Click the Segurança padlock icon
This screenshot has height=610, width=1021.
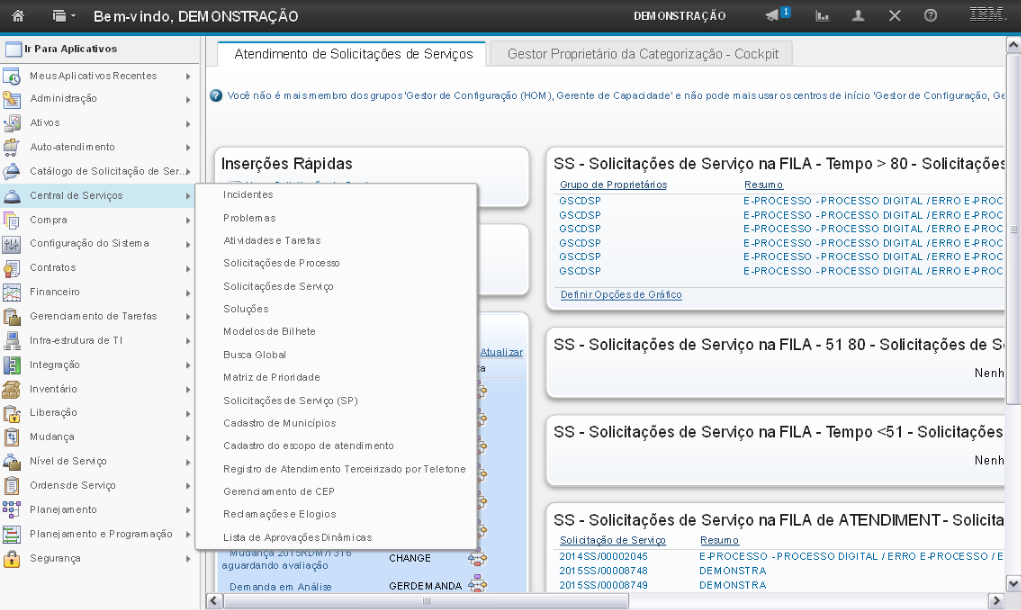12,559
